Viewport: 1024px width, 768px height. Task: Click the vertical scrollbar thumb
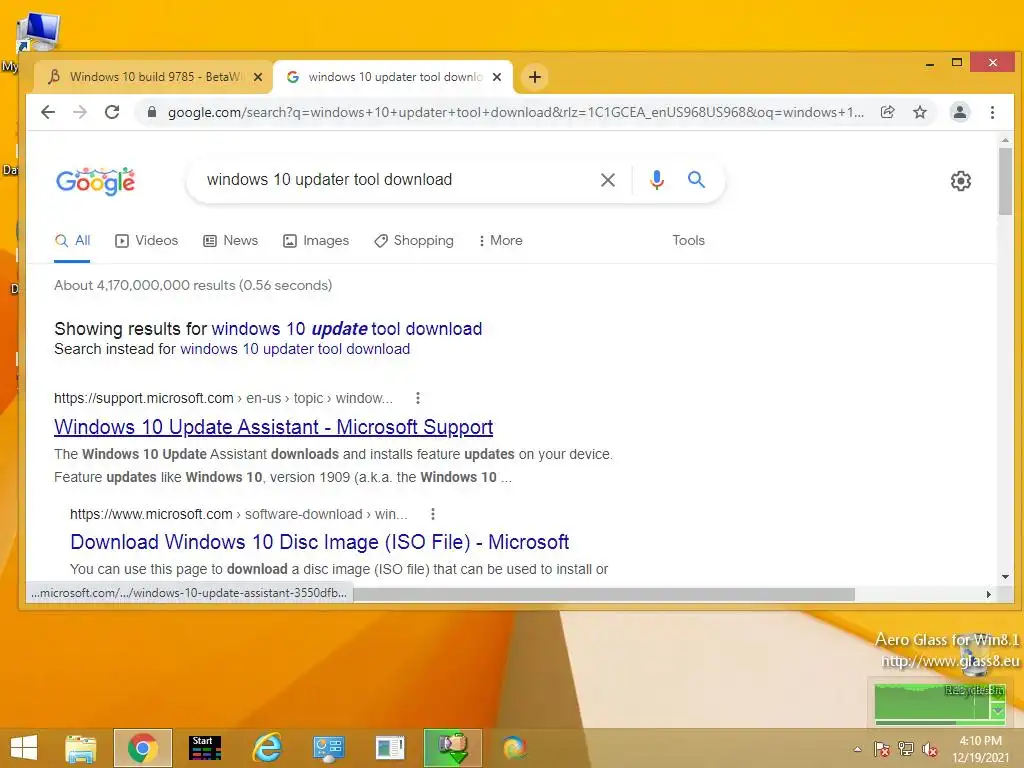pyautogui.click(x=1005, y=182)
